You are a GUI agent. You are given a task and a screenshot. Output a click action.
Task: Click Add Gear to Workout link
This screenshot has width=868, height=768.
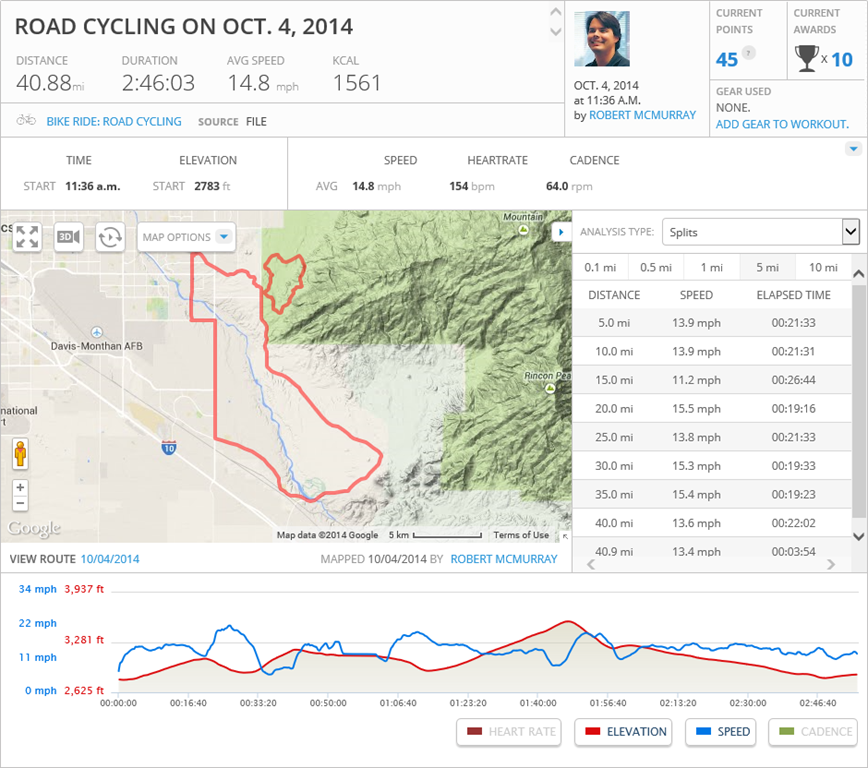tap(782, 124)
